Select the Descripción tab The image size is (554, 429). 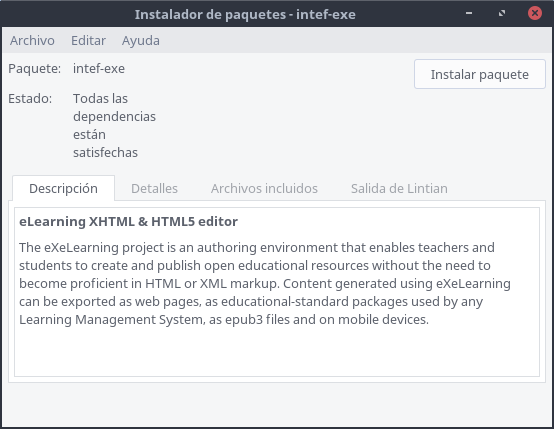tap(63, 188)
